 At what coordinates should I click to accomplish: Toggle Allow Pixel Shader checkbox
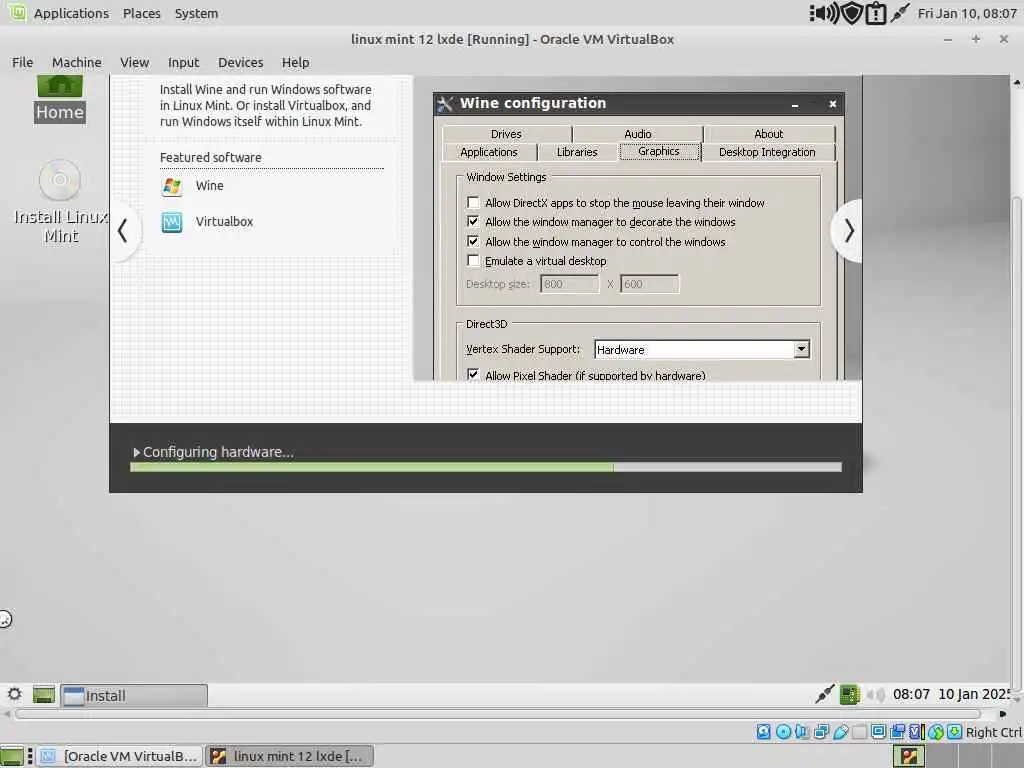point(473,375)
